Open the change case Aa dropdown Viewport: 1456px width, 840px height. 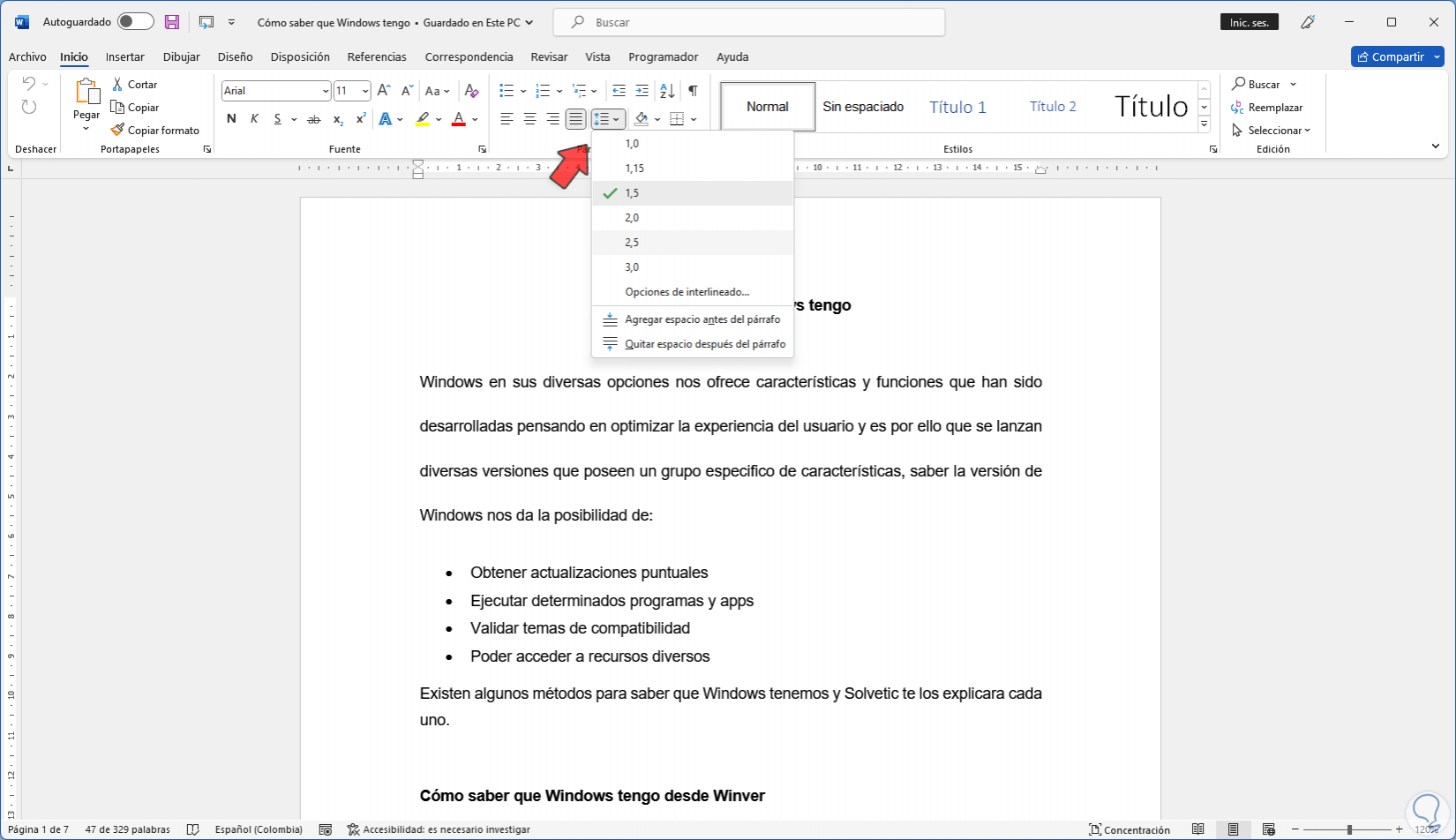click(437, 91)
